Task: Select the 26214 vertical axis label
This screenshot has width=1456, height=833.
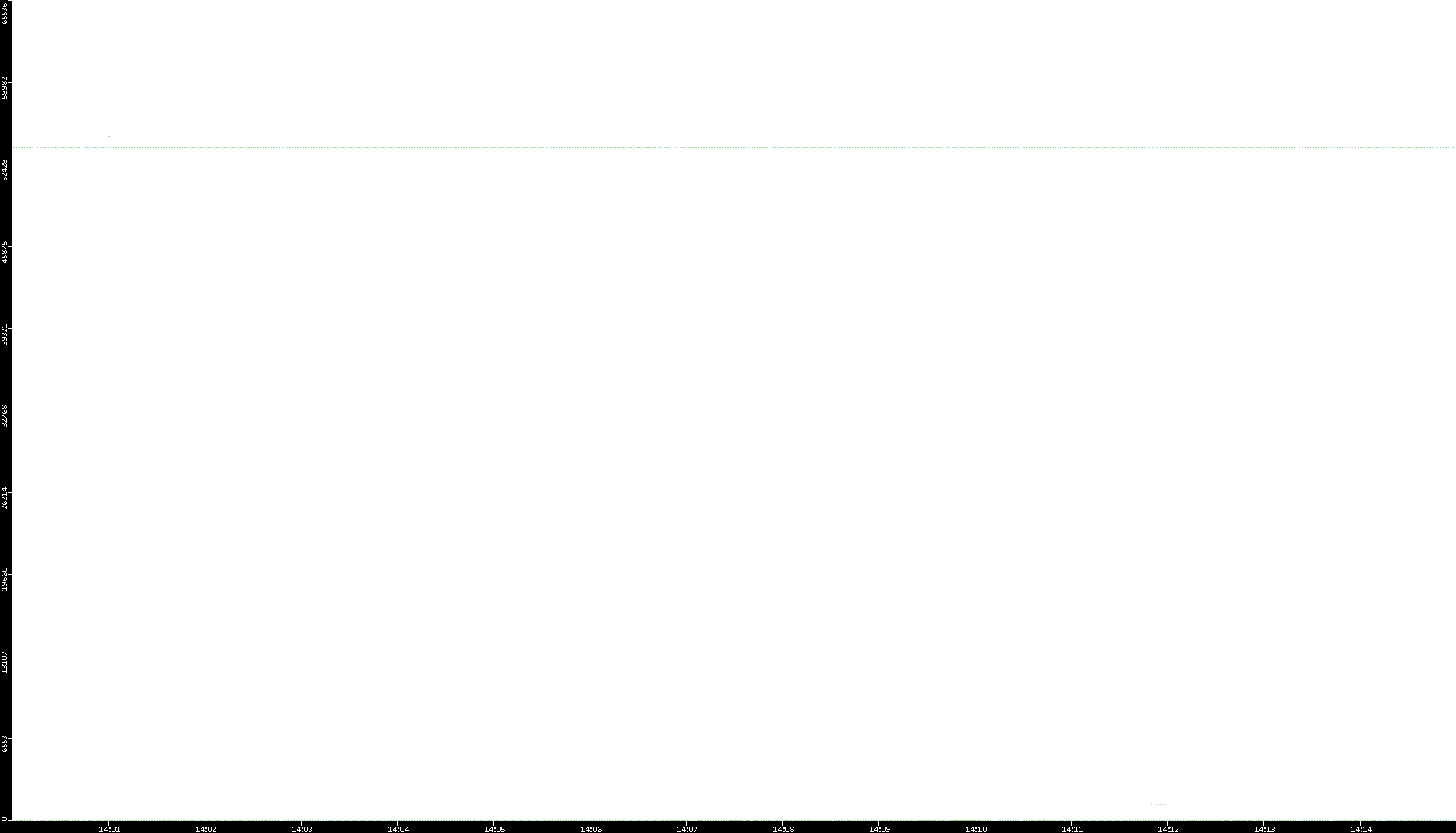Action: [x=5, y=498]
